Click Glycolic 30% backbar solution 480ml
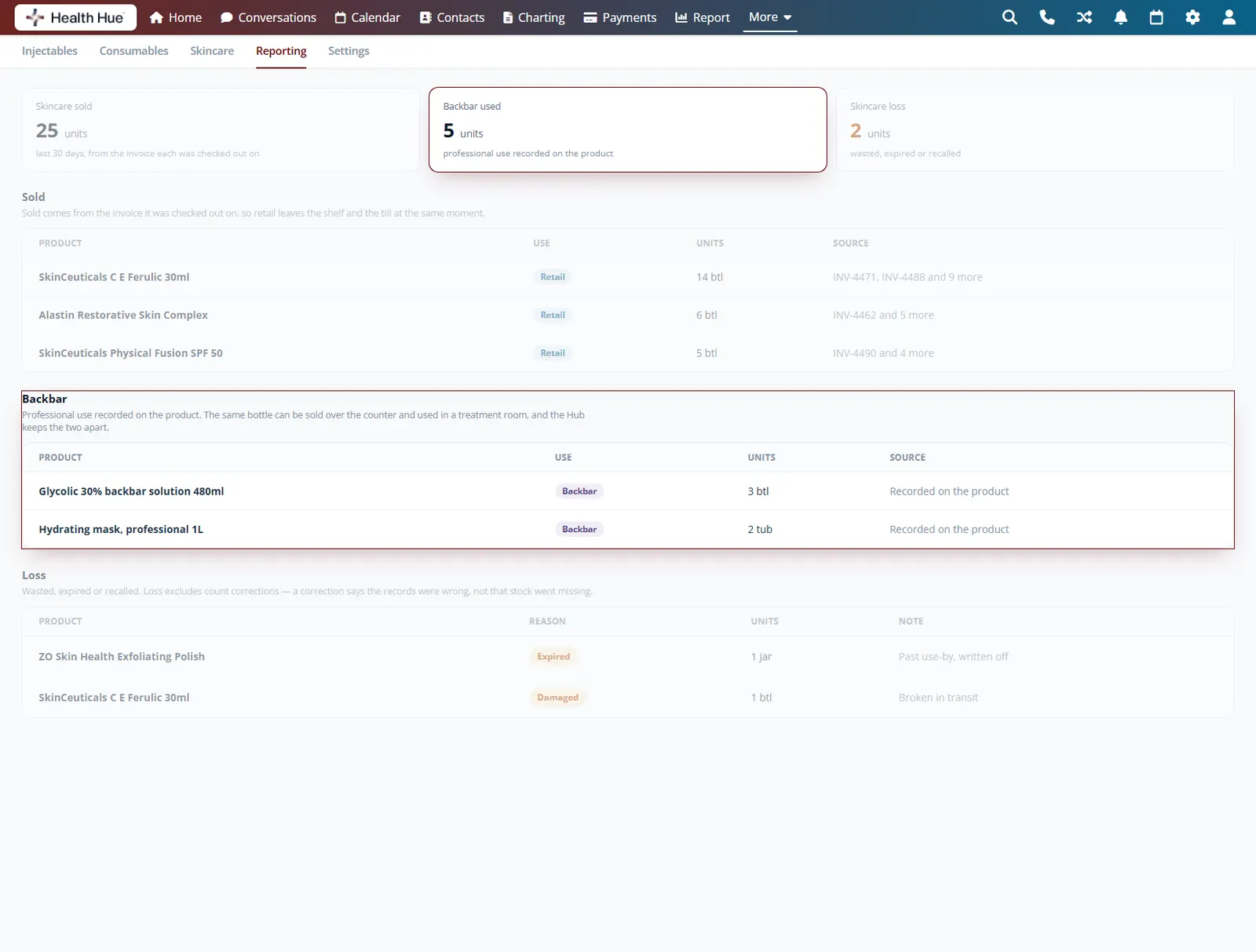This screenshot has height=952, width=1256. point(131,491)
